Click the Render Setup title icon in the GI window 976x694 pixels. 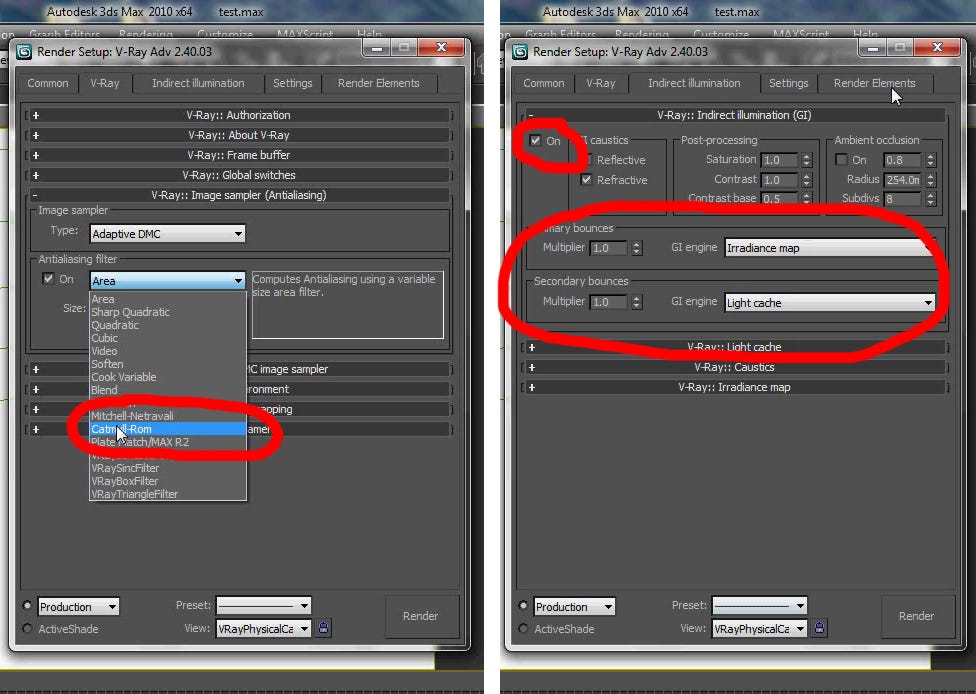click(x=520, y=52)
